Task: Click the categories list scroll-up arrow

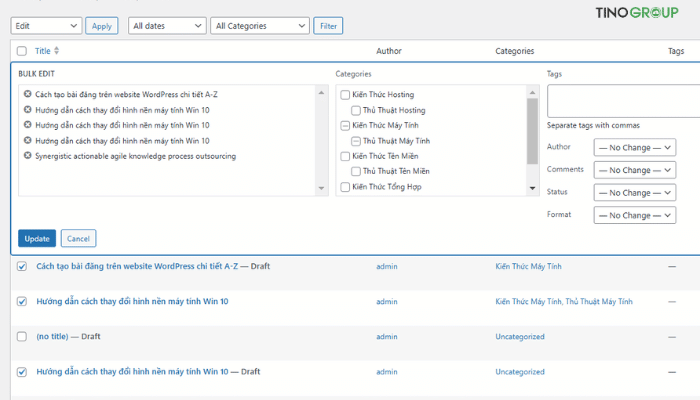Action: tap(532, 92)
